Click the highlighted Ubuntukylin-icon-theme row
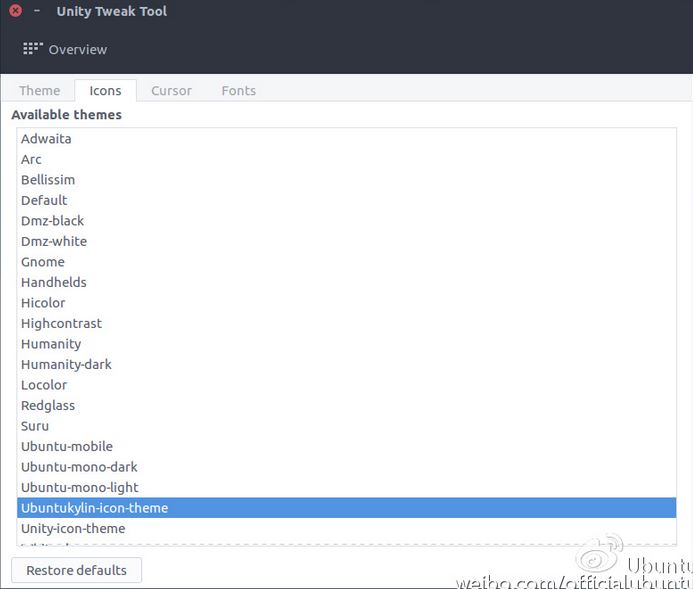The height and width of the screenshot is (589, 693). click(x=94, y=508)
